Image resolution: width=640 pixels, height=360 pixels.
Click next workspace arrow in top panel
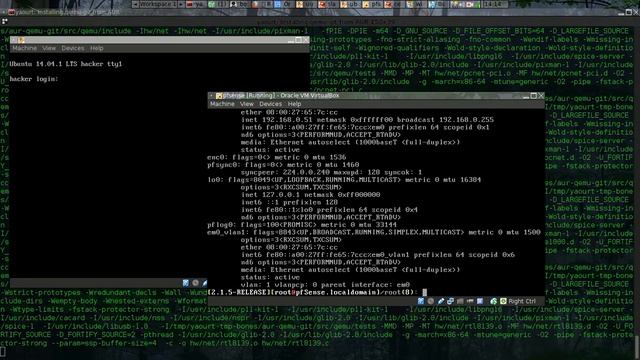coord(181,4)
